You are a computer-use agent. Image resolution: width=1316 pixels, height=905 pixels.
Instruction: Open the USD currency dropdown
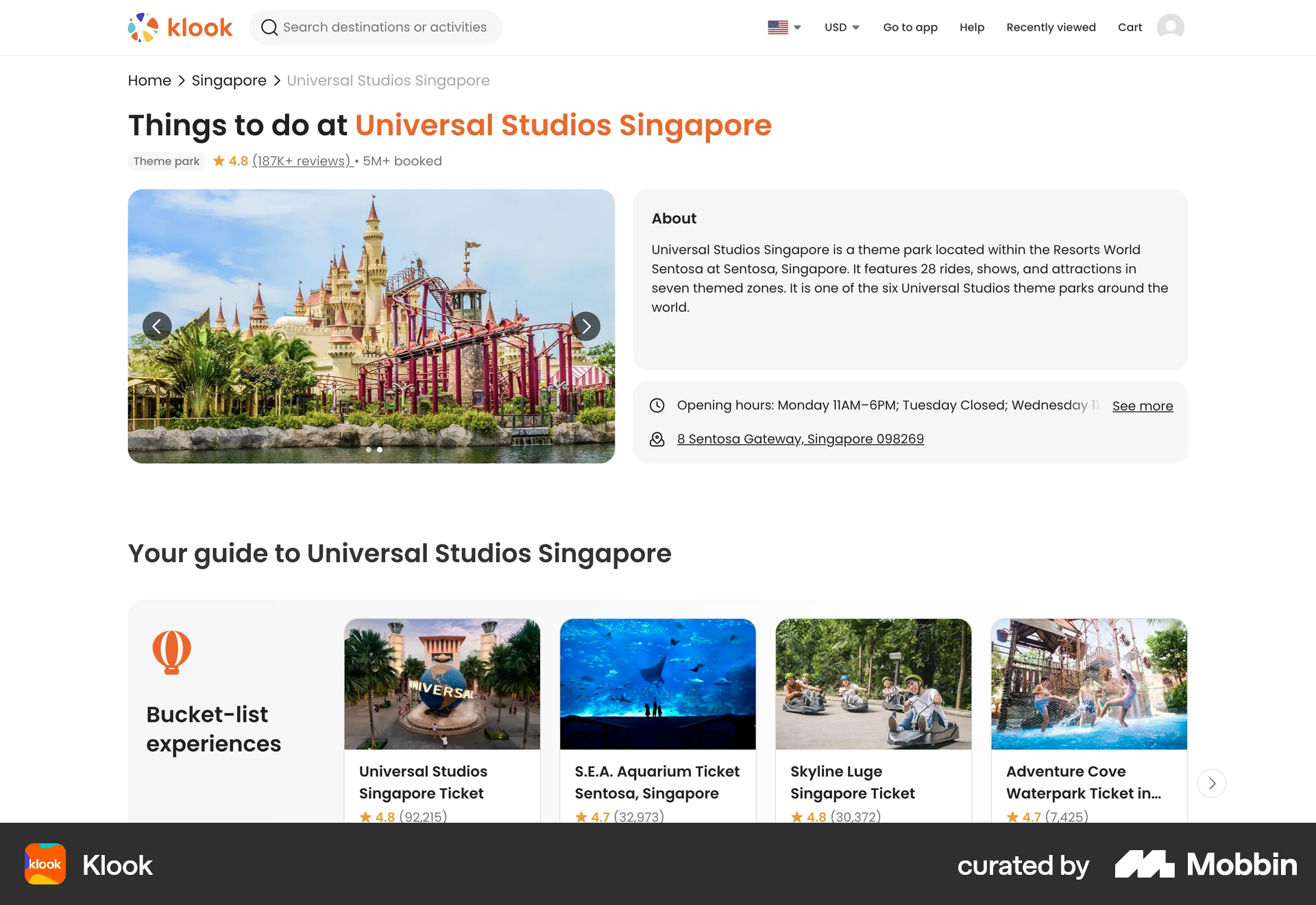pyautogui.click(x=842, y=27)
